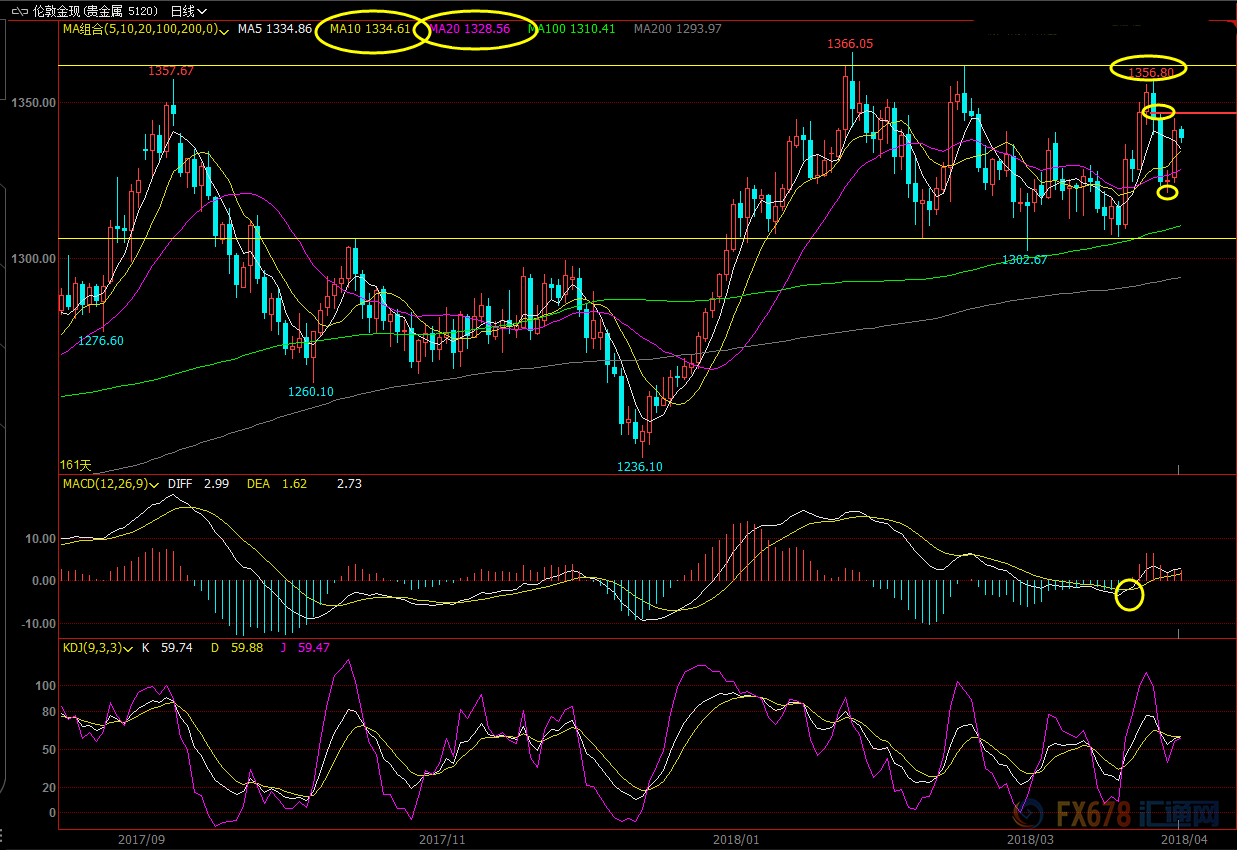Click the circled MA10 1334.61 label

(372, 29)
